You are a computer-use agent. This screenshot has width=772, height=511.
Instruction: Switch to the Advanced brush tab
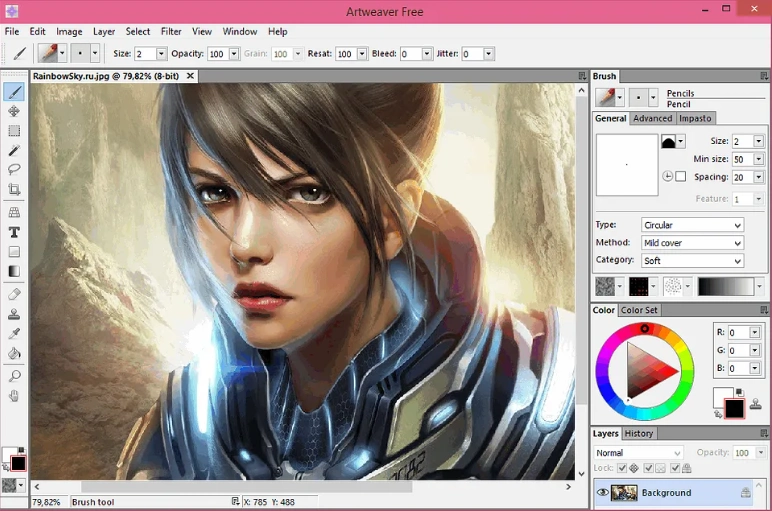(x=652, y=118)
